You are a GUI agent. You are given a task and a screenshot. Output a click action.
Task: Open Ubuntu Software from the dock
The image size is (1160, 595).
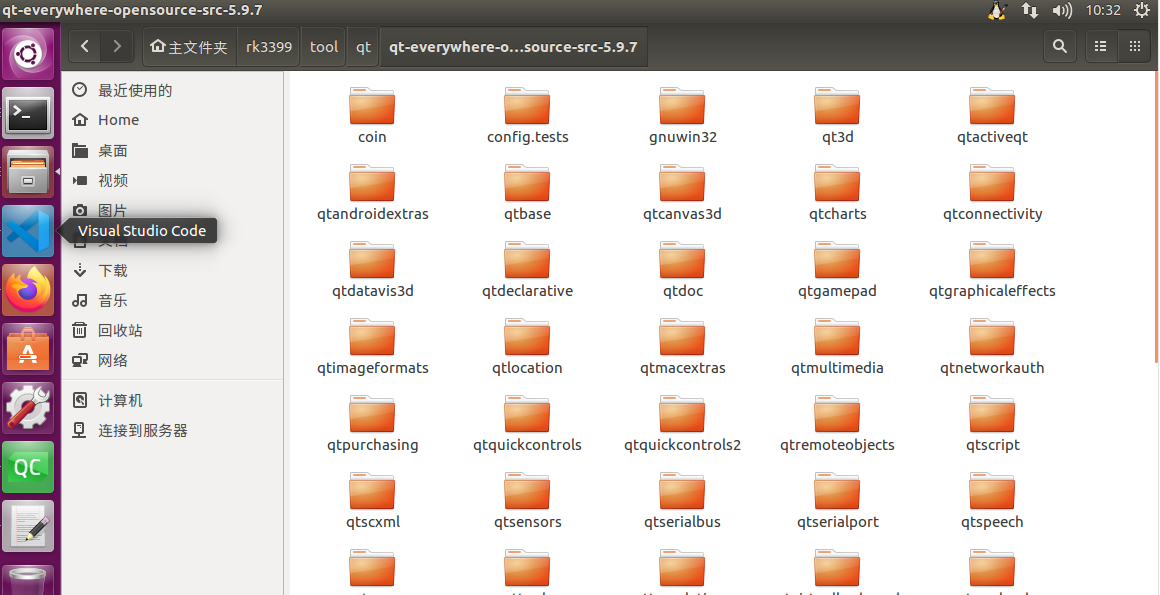(28, 349)
